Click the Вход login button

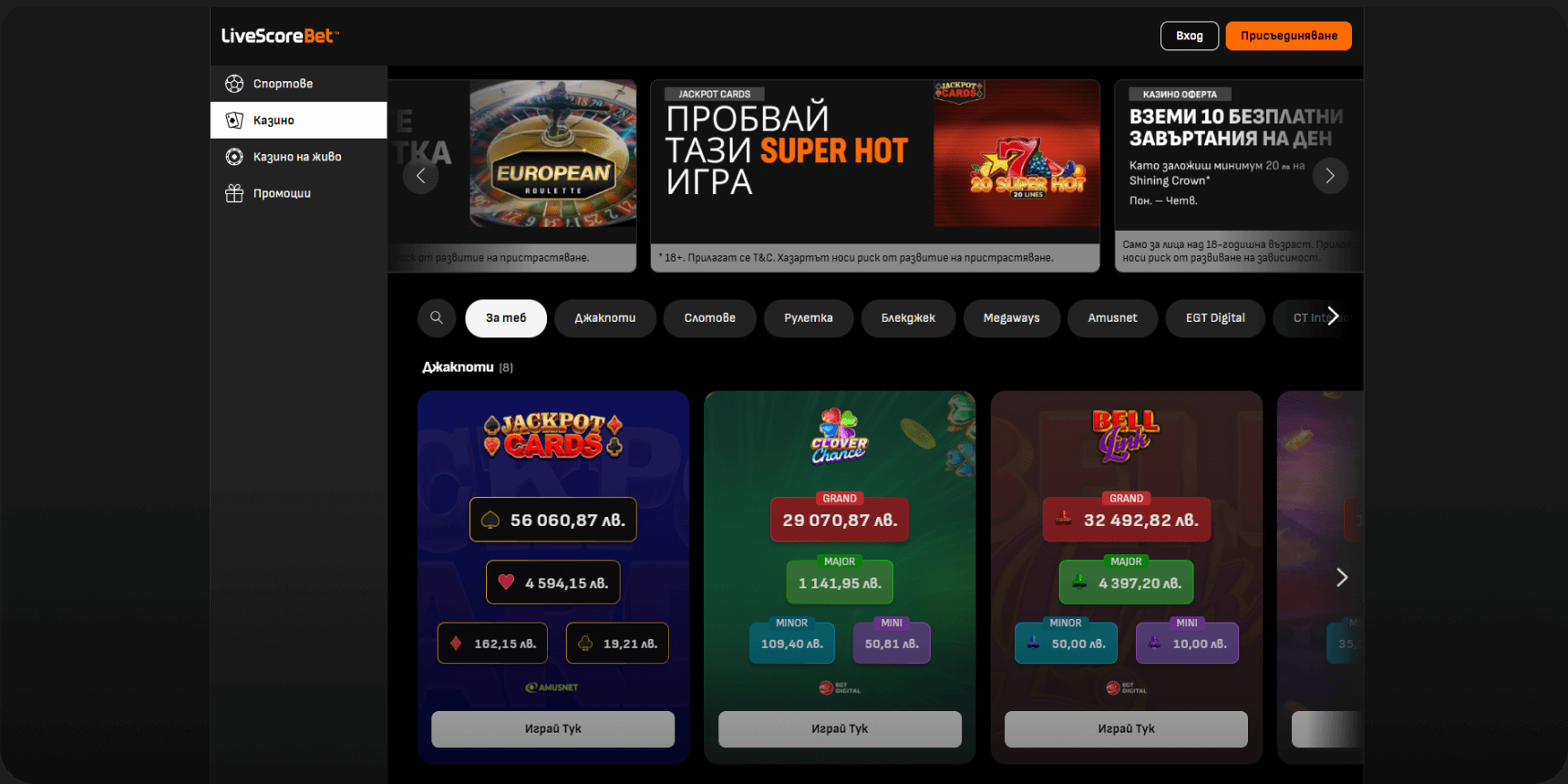pyautogui.click(x=1190, y=36)
